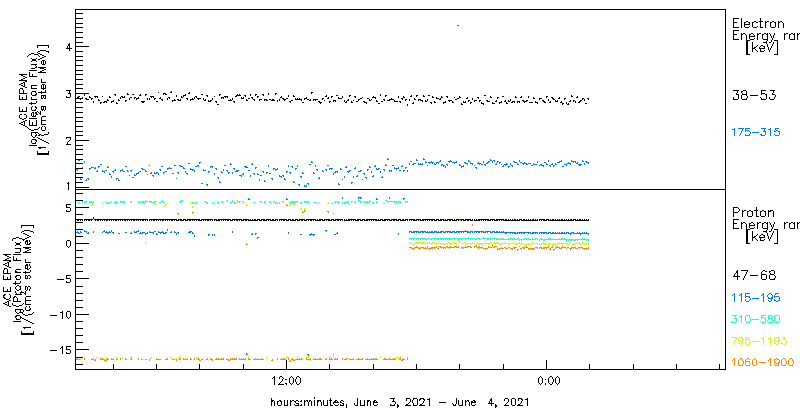Select the 310-580 proton energy label
The width and height of the screenshot is (800, 410).
click(756, 320)
